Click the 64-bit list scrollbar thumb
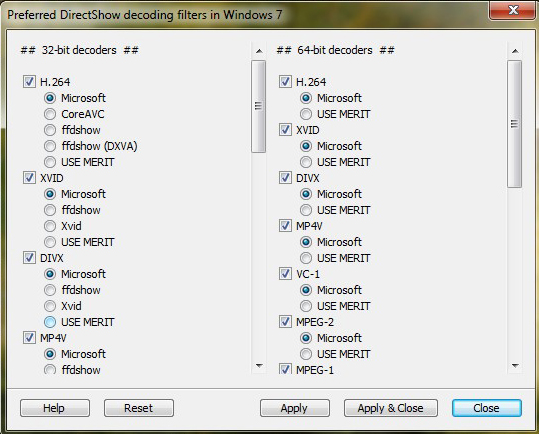Image resolution: width=539 pixels, height=434 pixels. pos(515,124)
